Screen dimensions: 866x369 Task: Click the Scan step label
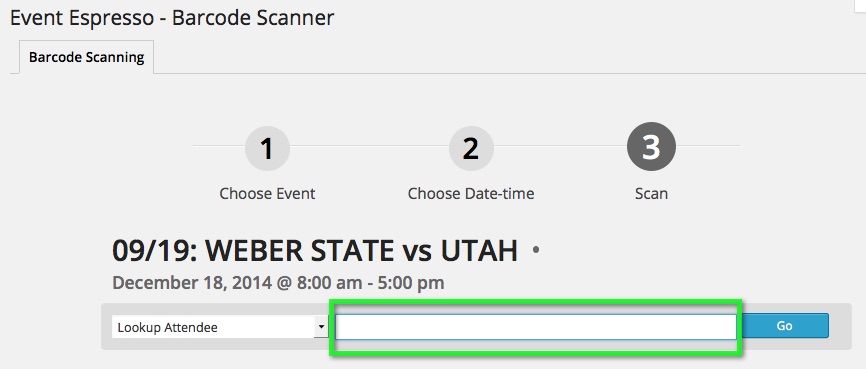pos(651,194)
